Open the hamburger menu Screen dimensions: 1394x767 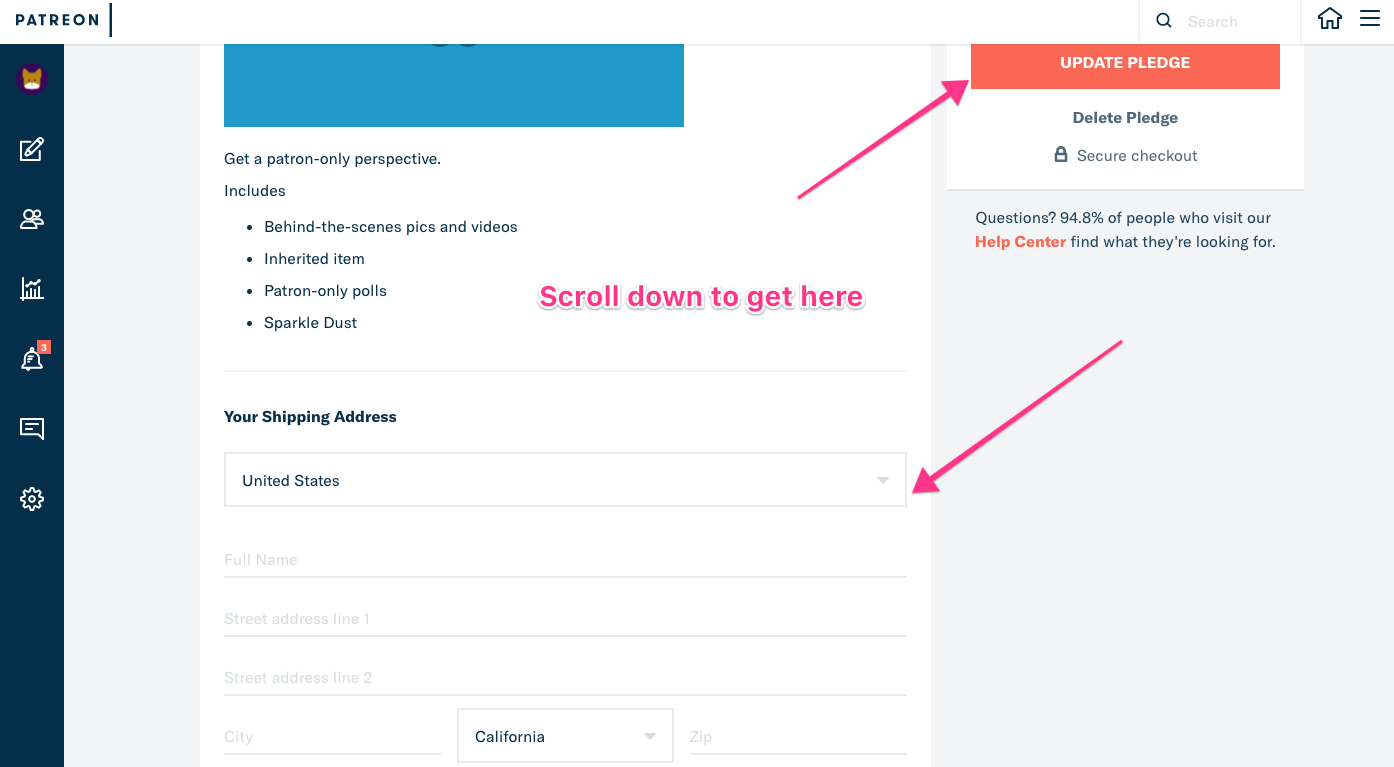coord(1370,19)
